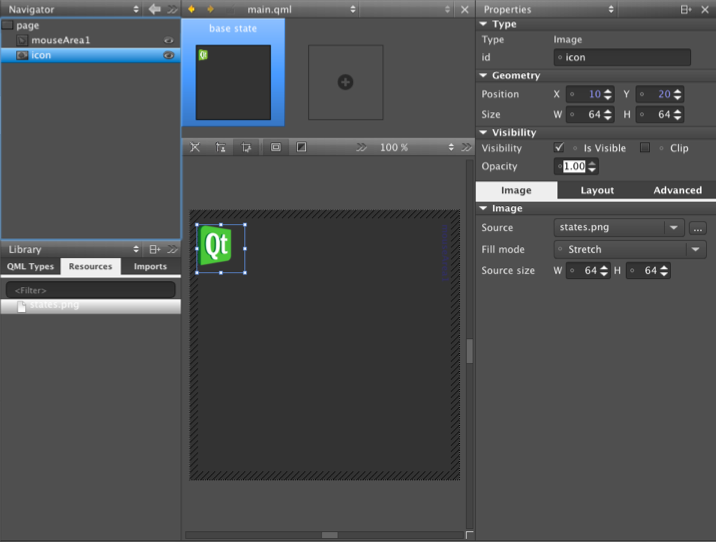Screen dimensions: 716x542
Task: Click the Navigator back arrow icon
Action: (x=155, y=9)
